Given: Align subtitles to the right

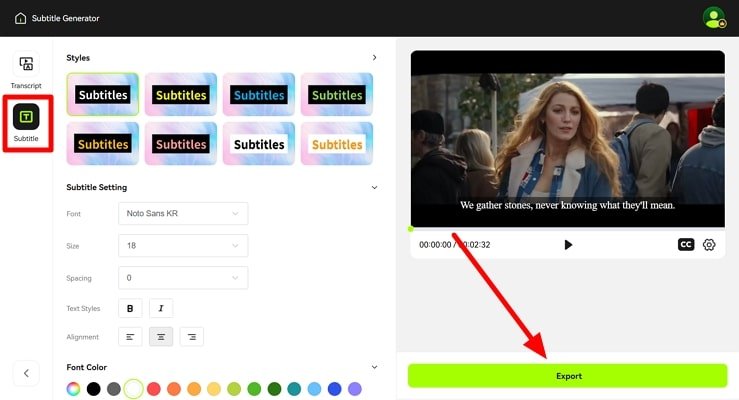Looking at the screenshot, I should [x=191, y=337].
